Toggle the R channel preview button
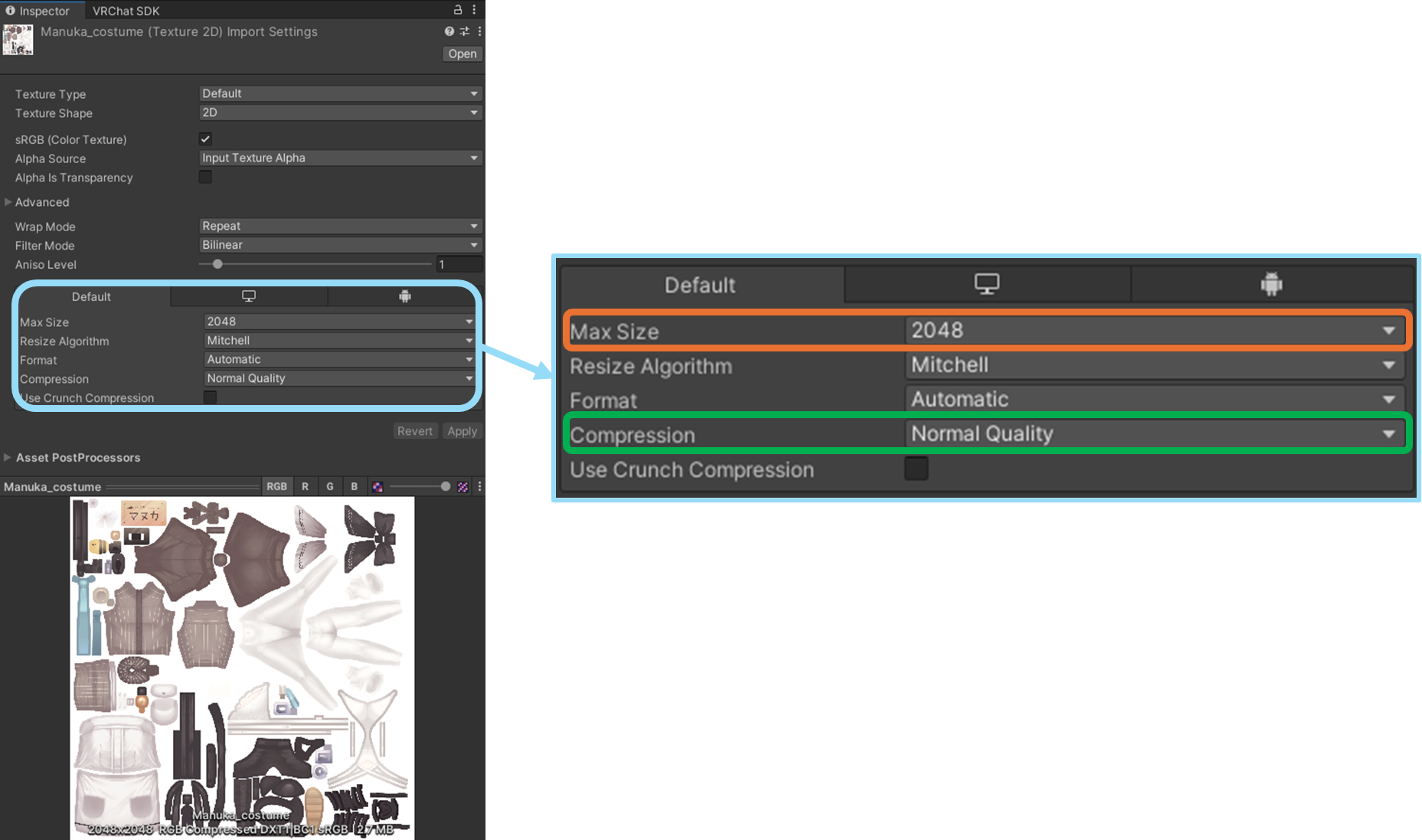This screenshot has width=1422, height=840. 305,487
